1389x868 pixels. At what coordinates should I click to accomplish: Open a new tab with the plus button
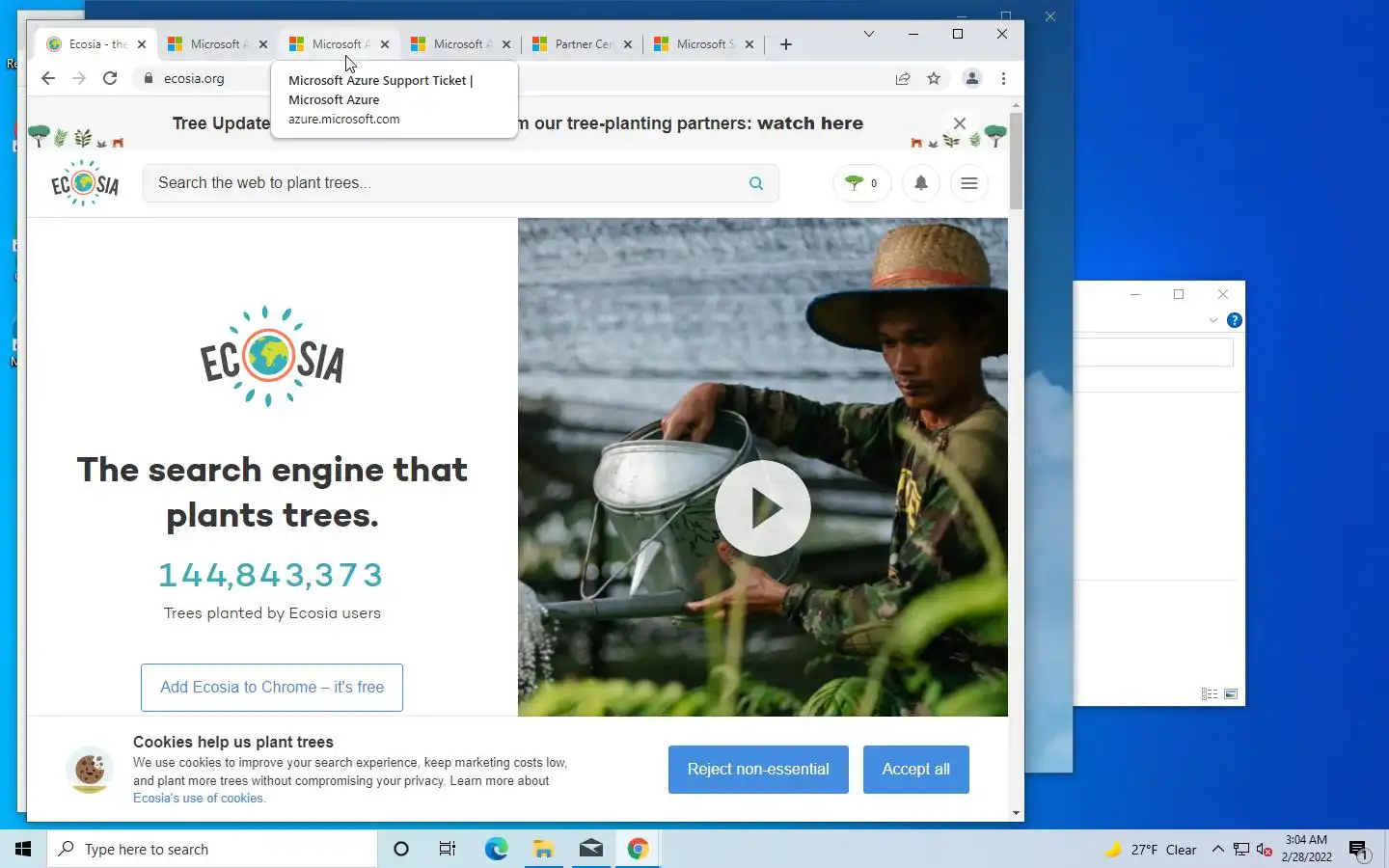pyautogui.click(x=786, y=44)
